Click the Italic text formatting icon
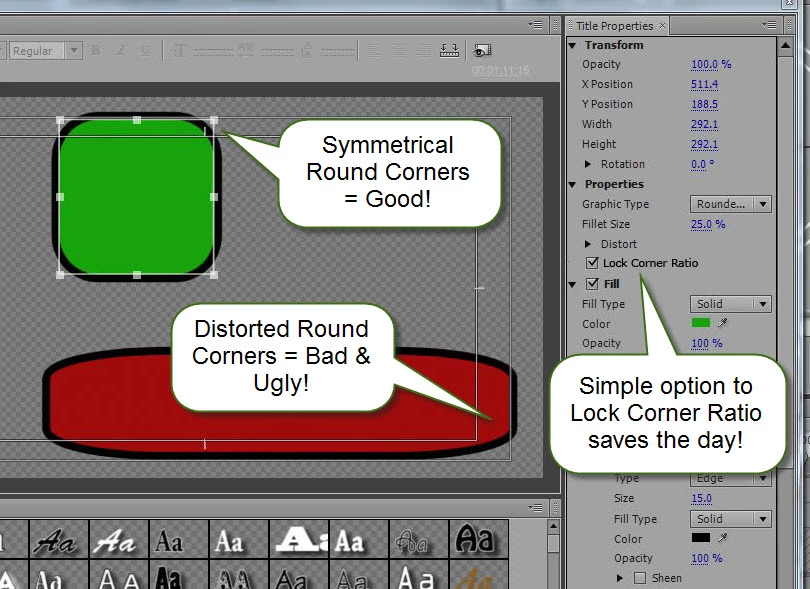The width and height of the screenshot is (810, 589). 121,51
